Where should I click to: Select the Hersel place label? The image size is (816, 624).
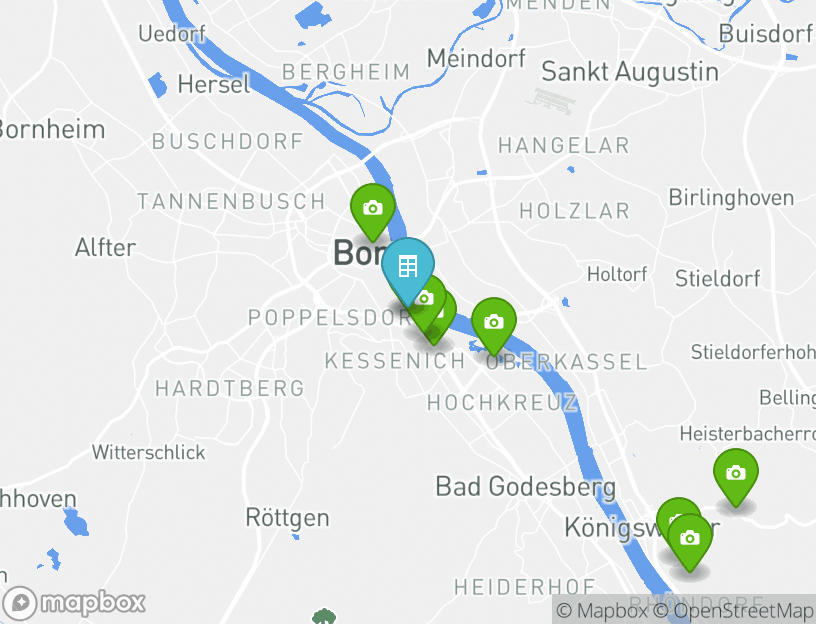(x=214, y=84)
